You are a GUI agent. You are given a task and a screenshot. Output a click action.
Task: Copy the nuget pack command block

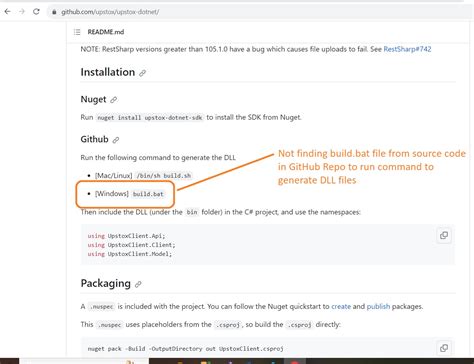444,348
